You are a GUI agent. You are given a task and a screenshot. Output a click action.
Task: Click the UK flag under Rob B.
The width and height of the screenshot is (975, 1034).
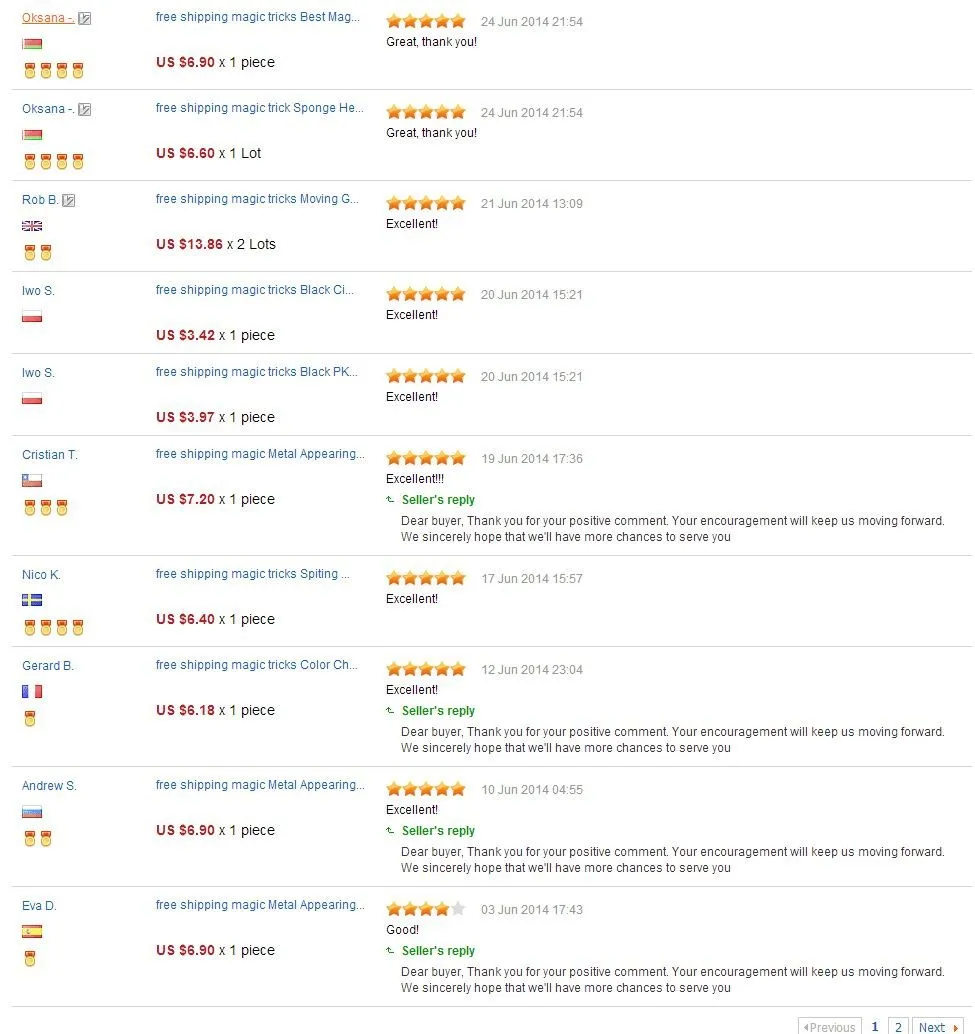tap(32, 226)
